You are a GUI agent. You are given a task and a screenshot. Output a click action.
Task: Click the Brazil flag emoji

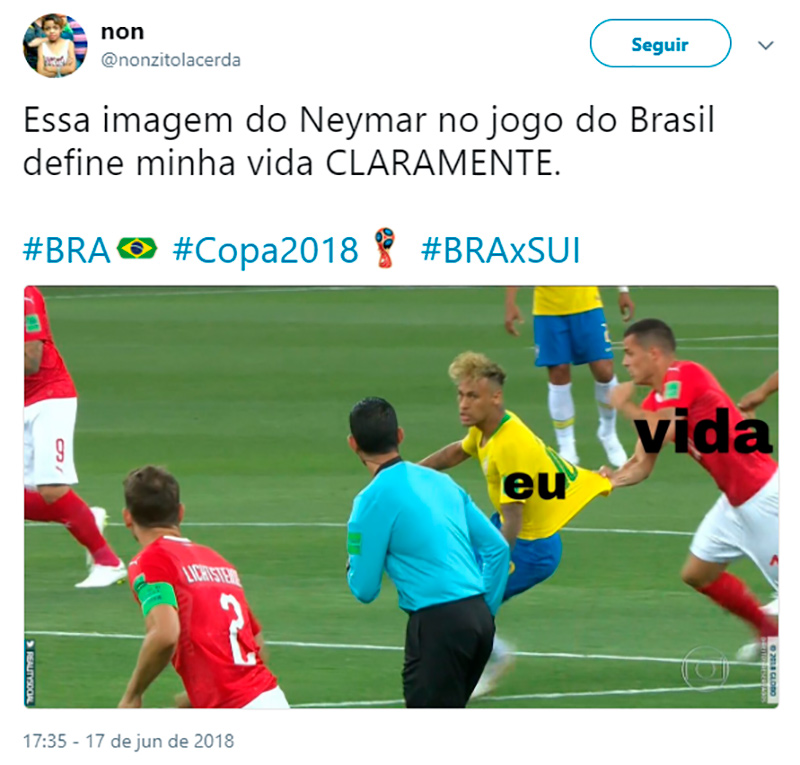137,249
